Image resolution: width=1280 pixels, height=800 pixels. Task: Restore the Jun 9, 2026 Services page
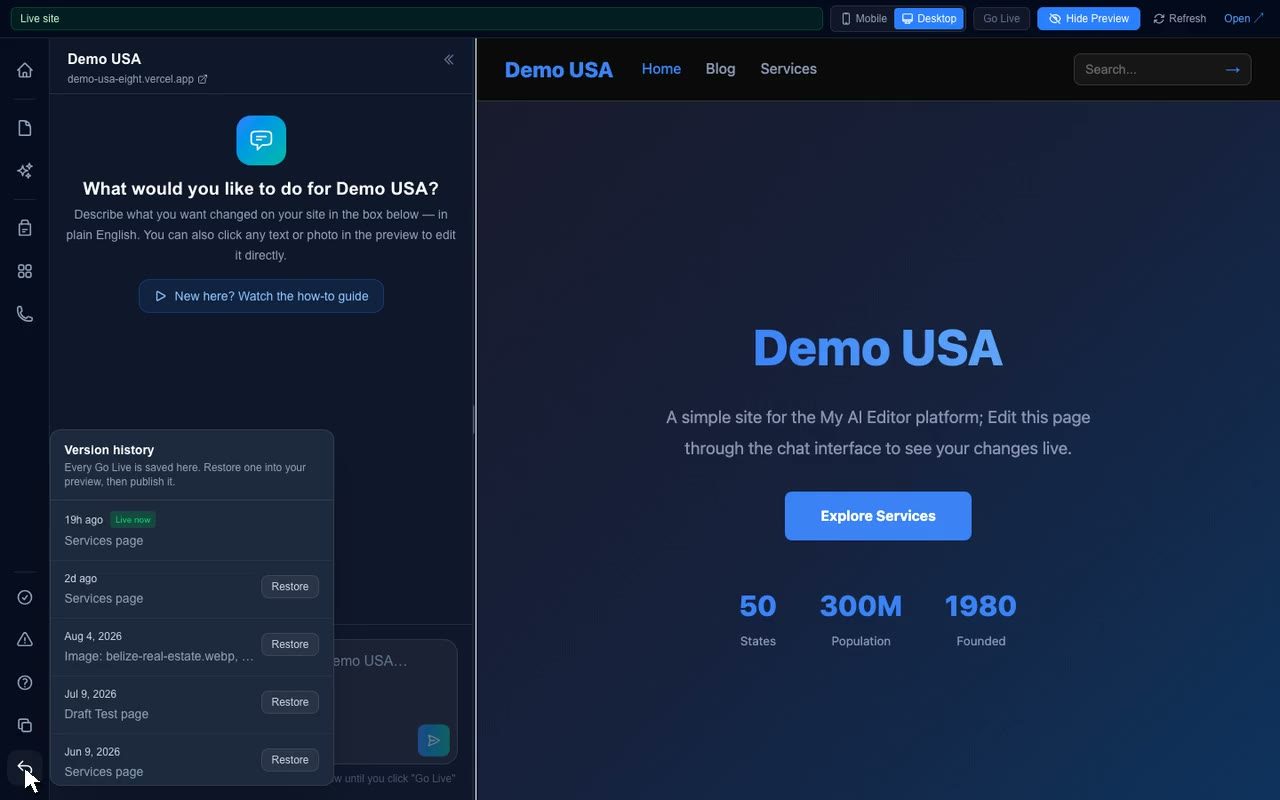[290, 761]
